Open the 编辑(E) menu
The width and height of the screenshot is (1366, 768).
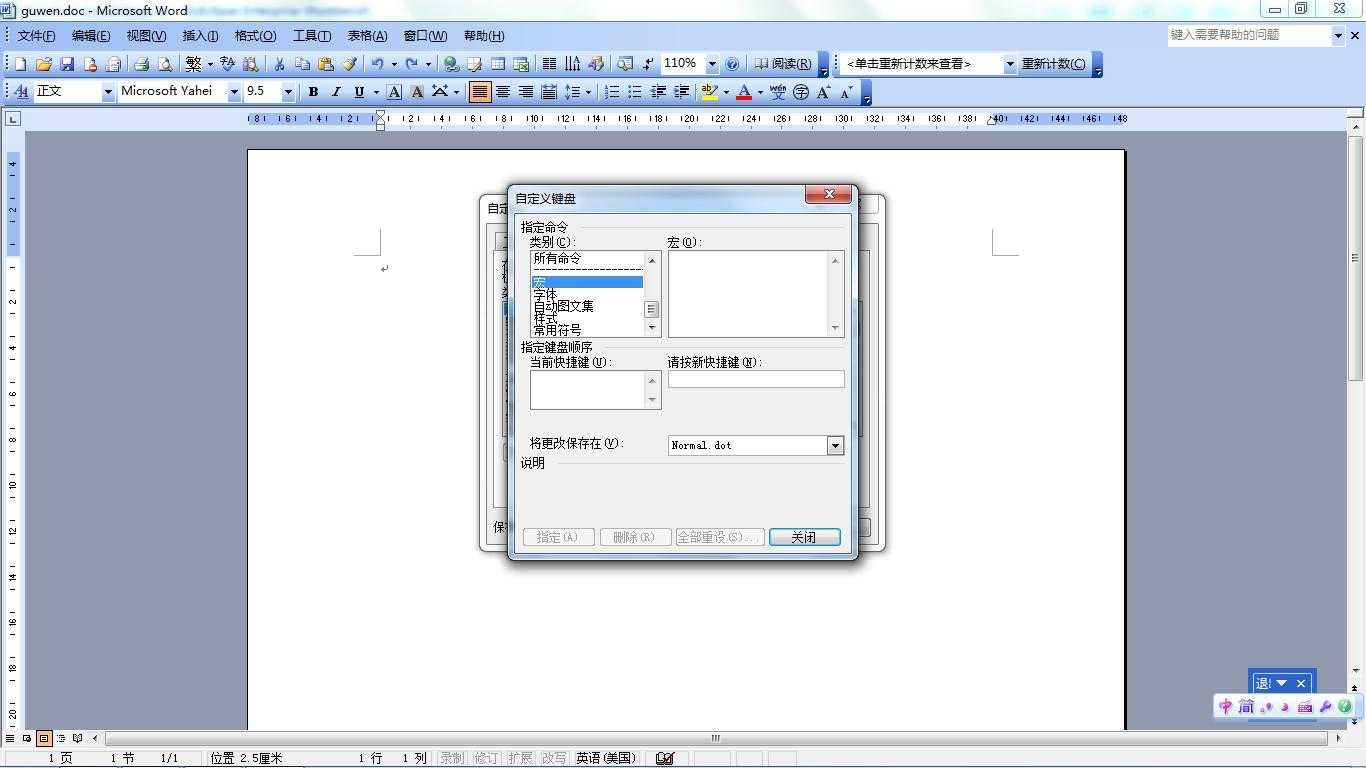(91, 36)
